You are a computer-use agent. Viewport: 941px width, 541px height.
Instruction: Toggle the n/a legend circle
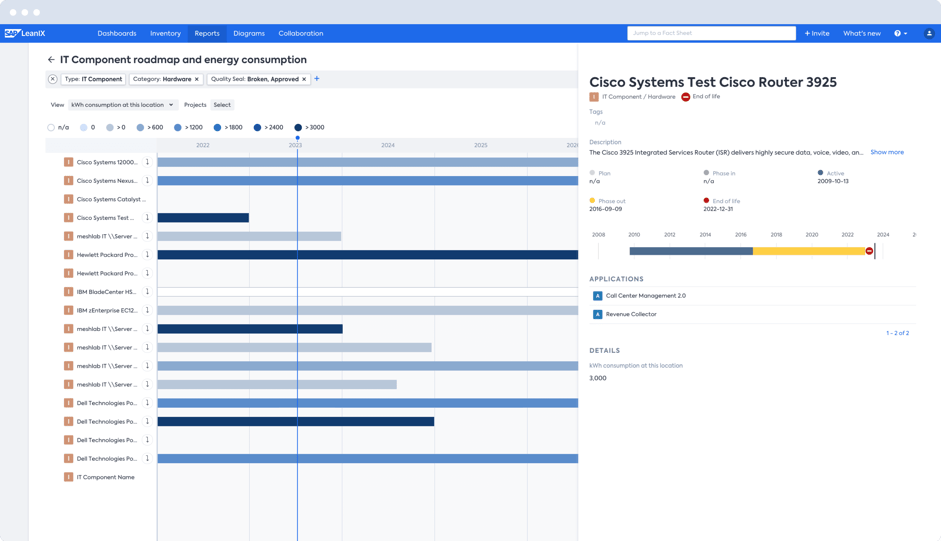51,128
